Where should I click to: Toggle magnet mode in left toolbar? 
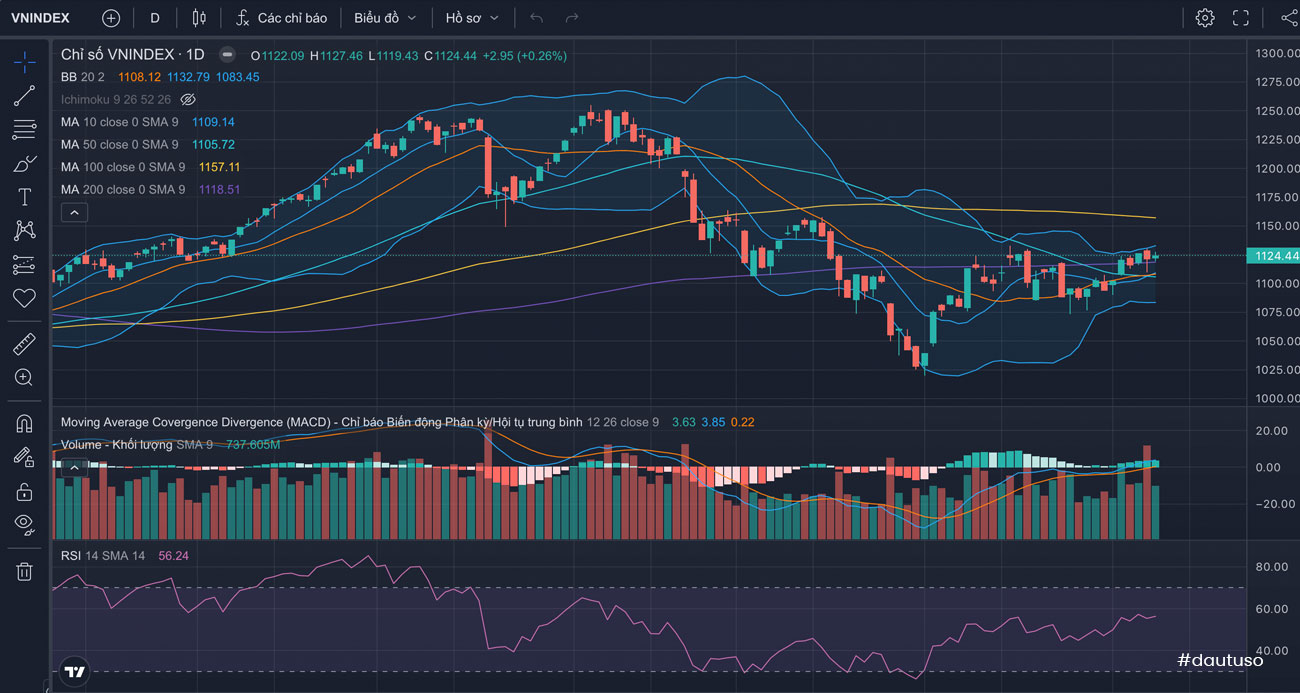point(24,424)
